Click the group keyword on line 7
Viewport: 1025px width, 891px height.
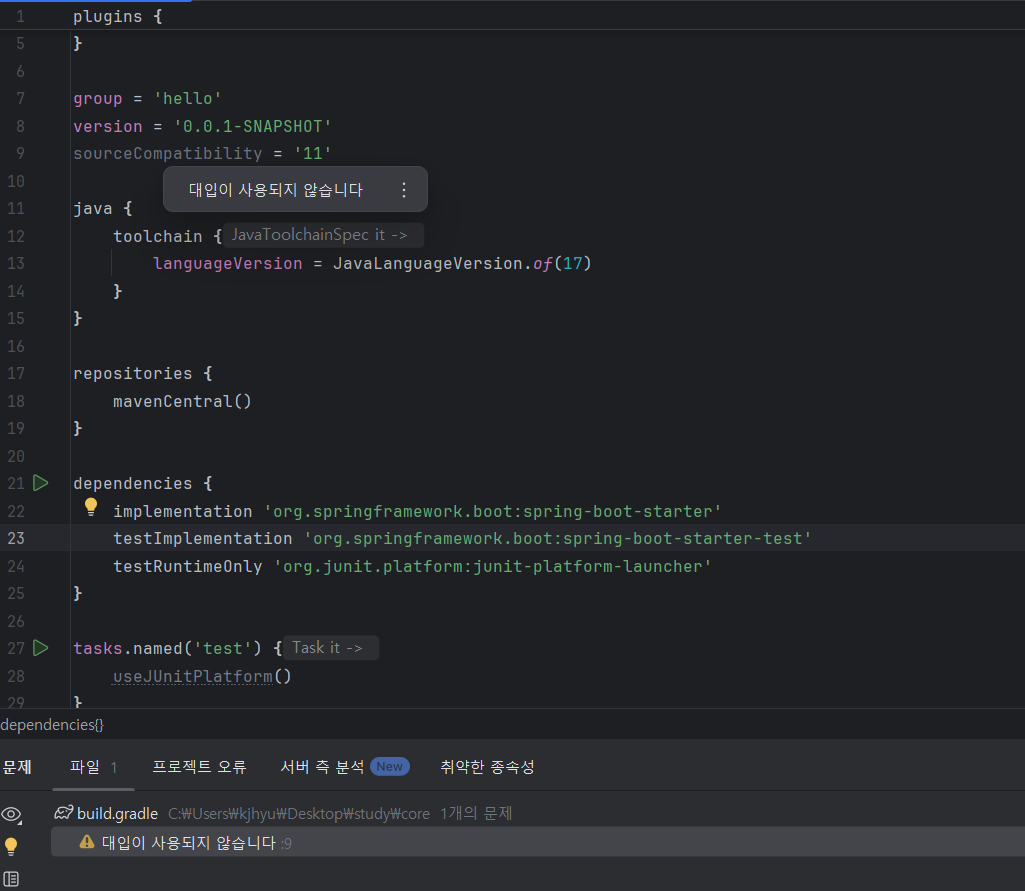click(97, 99)
